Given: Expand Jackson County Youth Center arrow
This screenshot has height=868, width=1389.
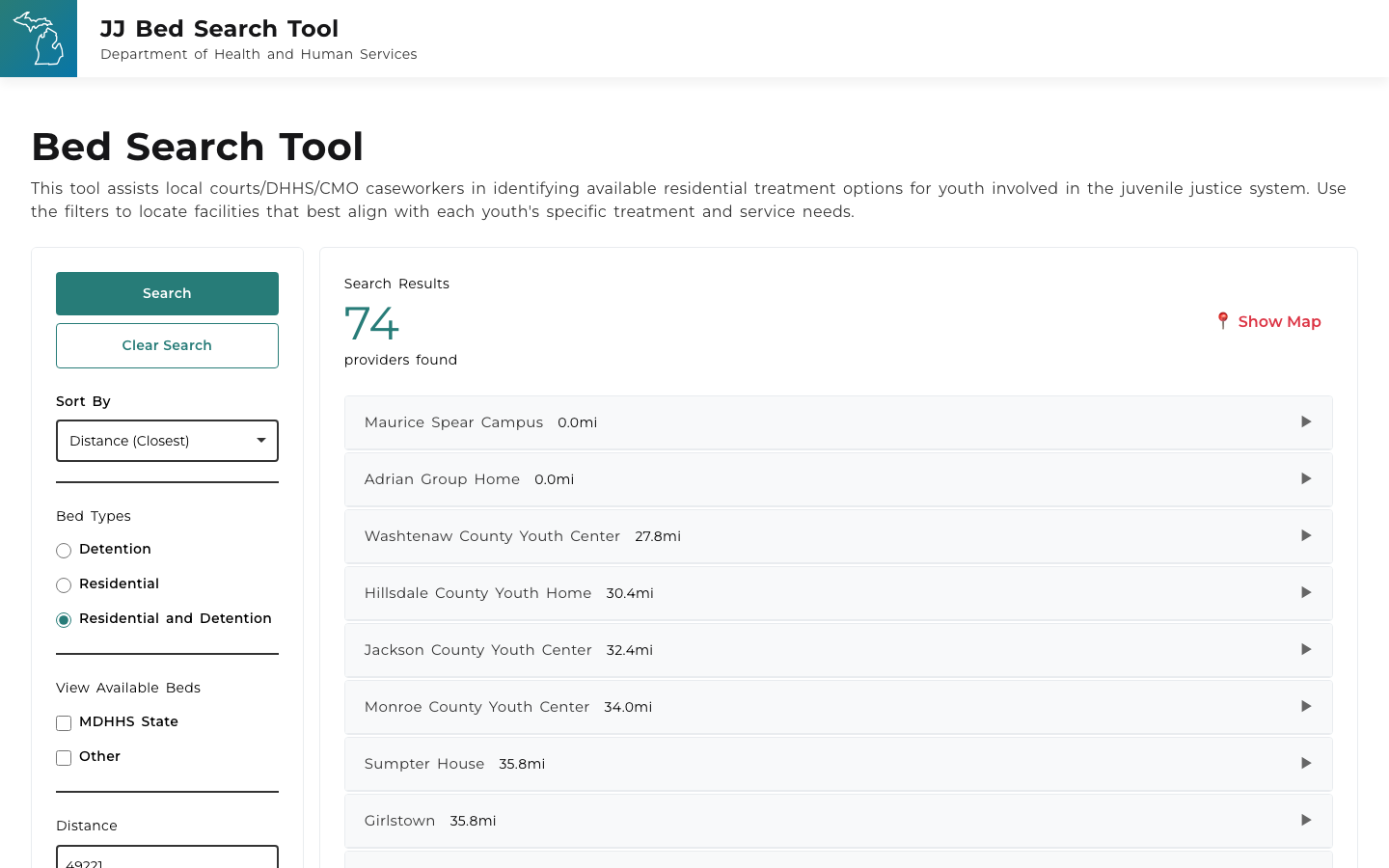Looking at the screenshot, I should click(x=1306, y=649).
